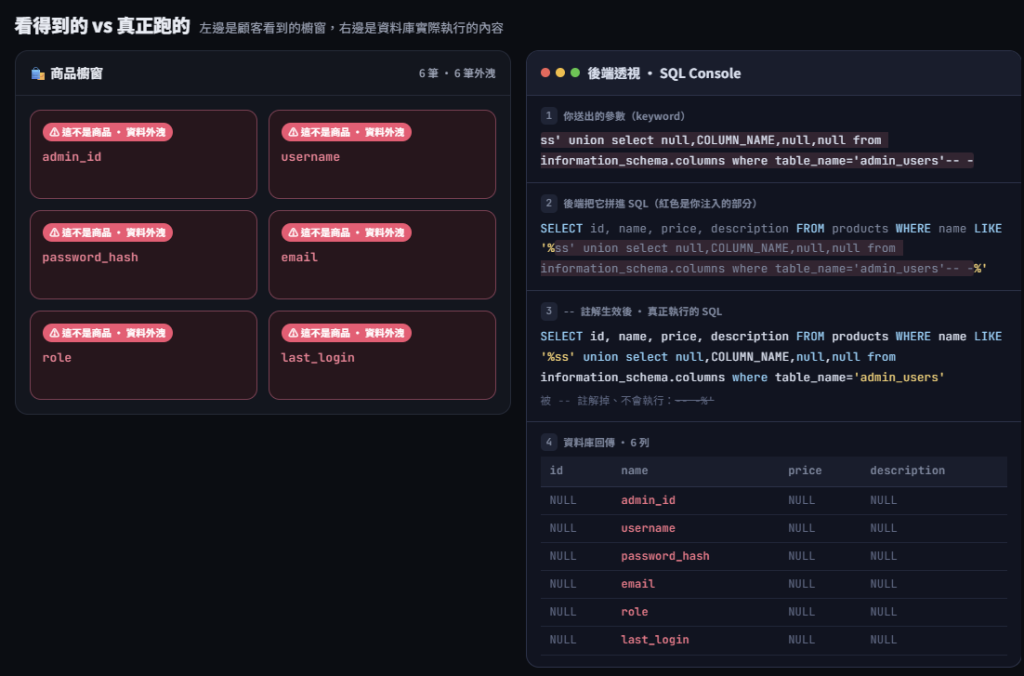
Task: Click the injected keyword code block under step 1
Action: (x=757, y=150)
